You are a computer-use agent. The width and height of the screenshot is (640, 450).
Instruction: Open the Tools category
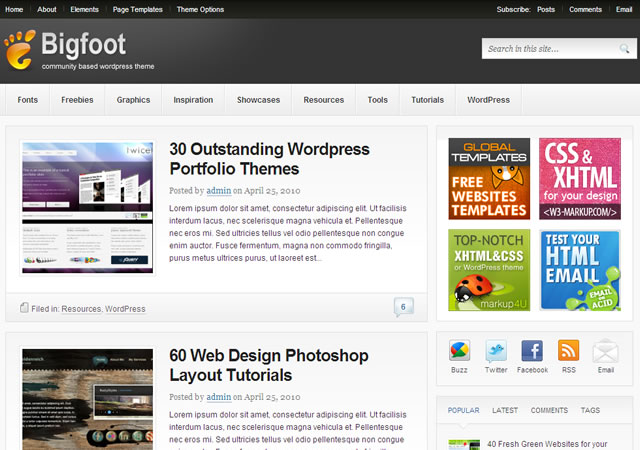click(378, 100)
